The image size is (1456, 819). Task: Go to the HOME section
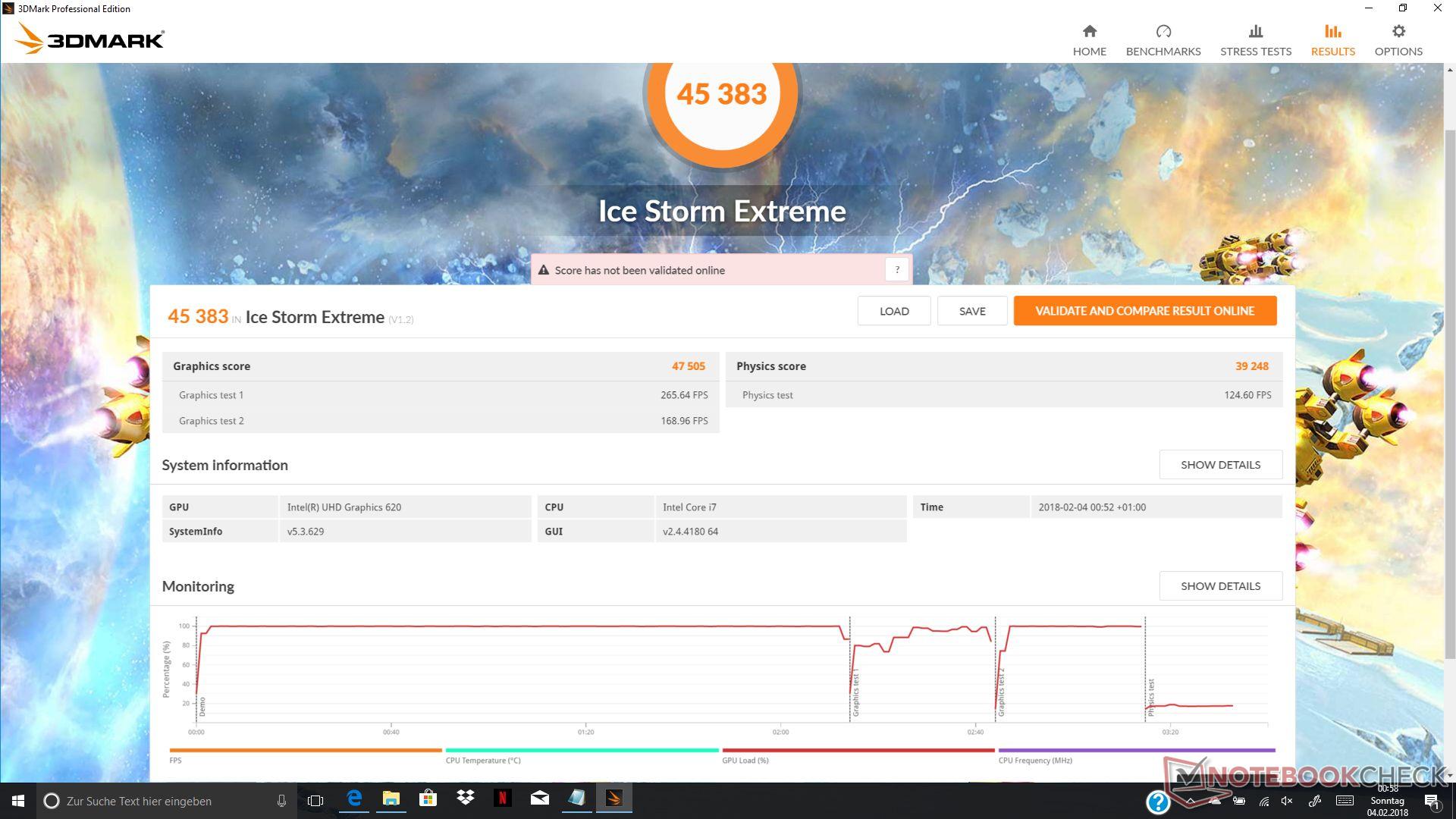coord(1089,40)
